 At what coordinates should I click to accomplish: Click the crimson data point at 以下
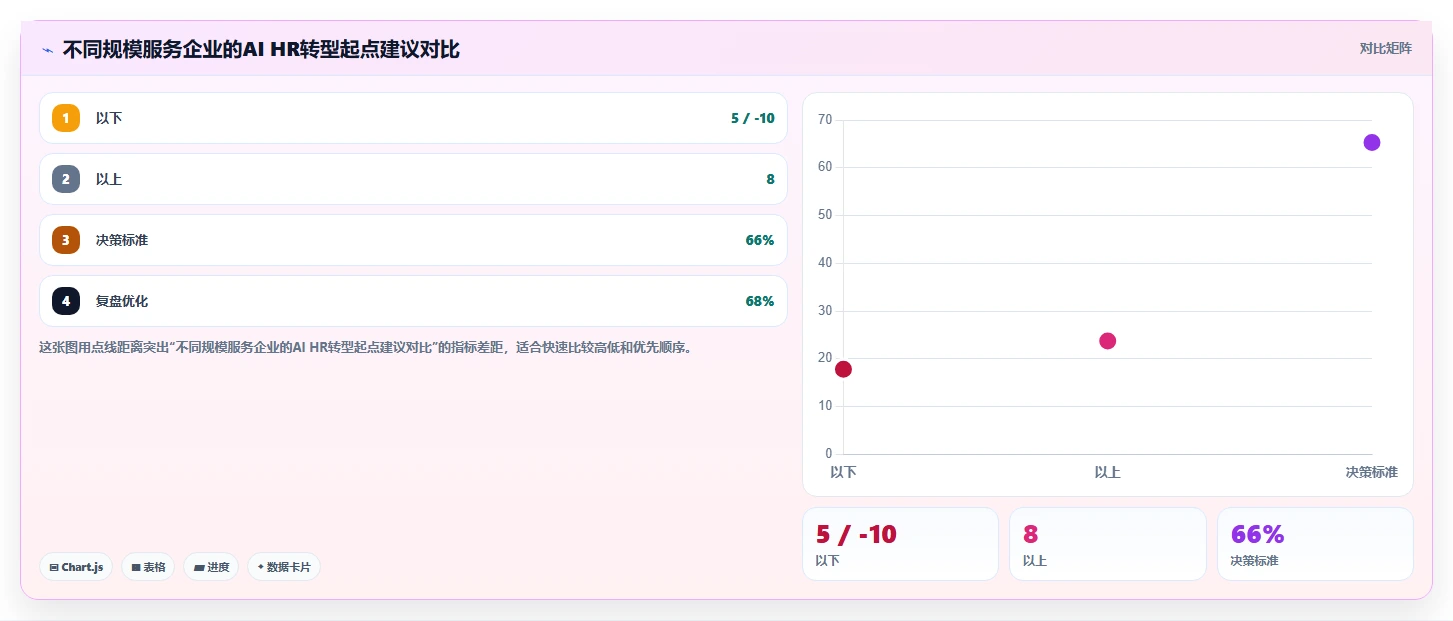[843, 369]
